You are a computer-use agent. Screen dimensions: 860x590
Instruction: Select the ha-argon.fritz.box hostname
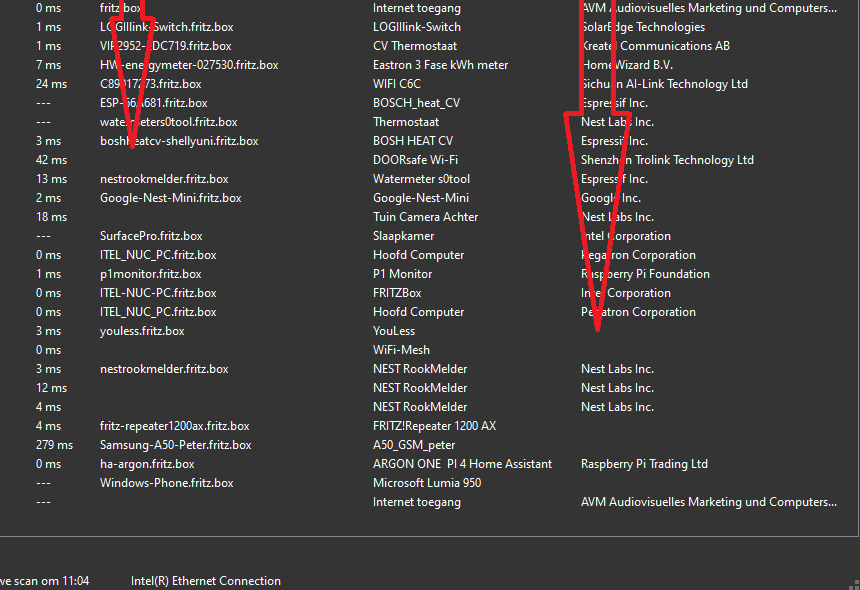click(x=147, y=464)
